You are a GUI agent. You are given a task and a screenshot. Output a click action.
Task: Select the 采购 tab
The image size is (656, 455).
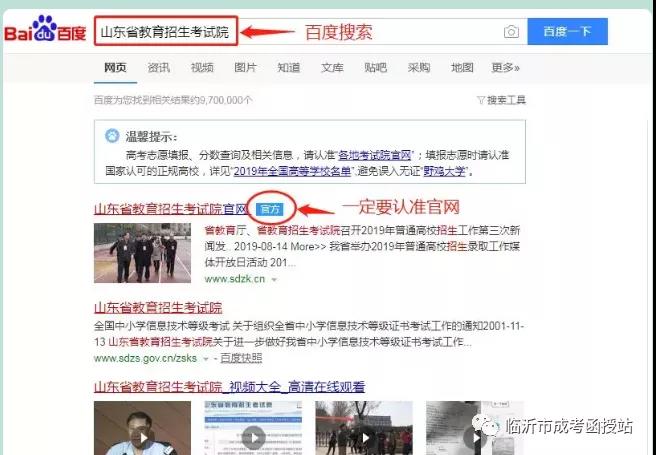pos(419,67)
